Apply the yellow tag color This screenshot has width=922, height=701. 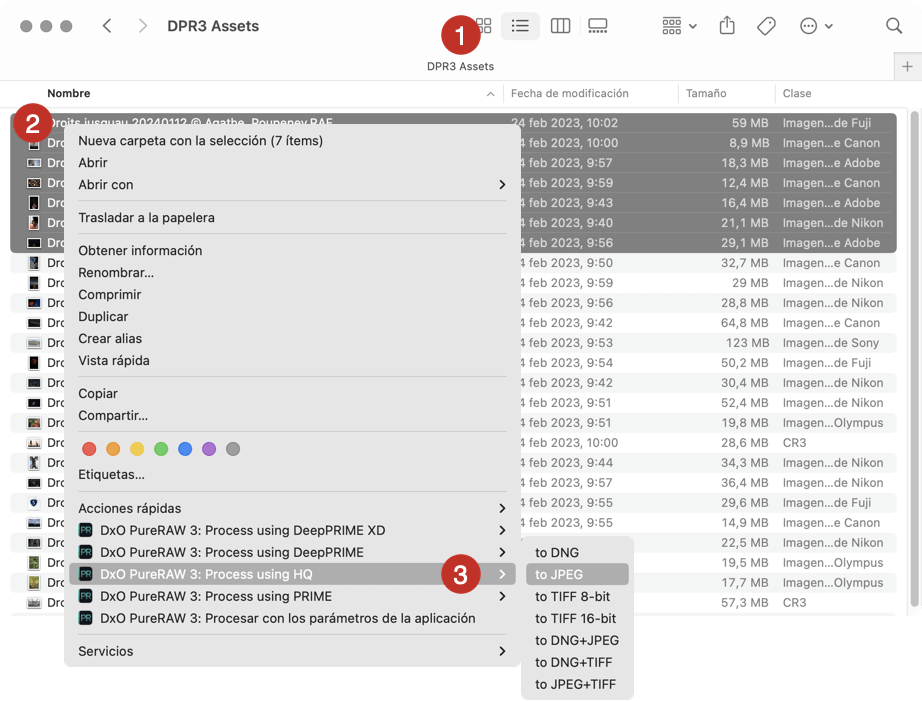(137, 449)
